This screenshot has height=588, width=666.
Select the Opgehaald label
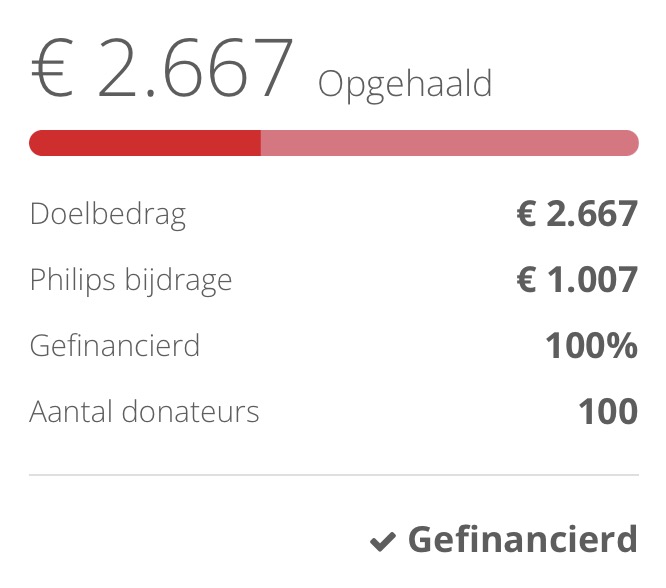[x=405, y=84]
